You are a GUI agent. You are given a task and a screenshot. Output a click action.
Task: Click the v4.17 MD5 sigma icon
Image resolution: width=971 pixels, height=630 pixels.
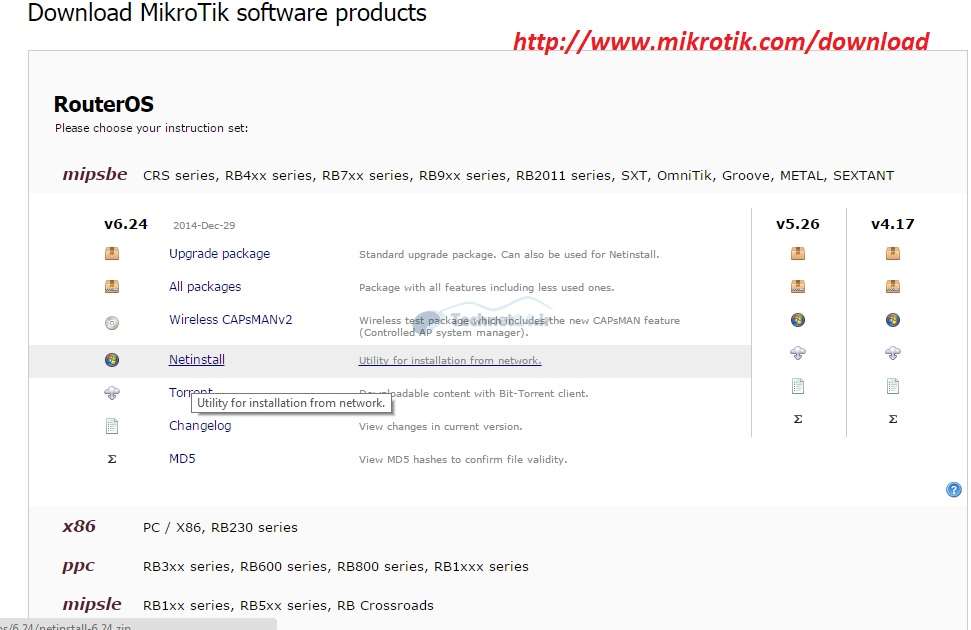892,419
